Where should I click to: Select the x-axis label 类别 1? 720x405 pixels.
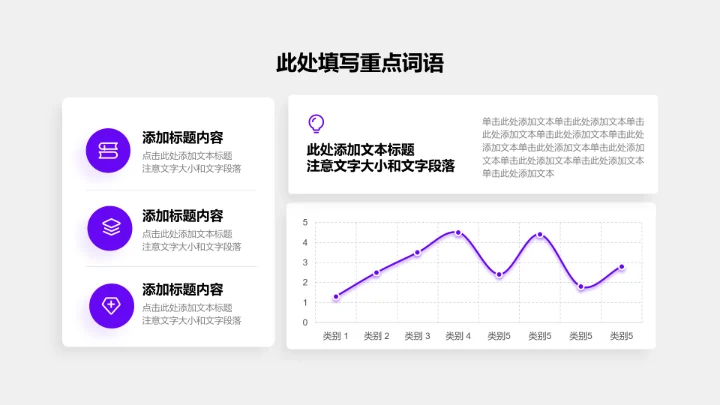tap(336, 336)
